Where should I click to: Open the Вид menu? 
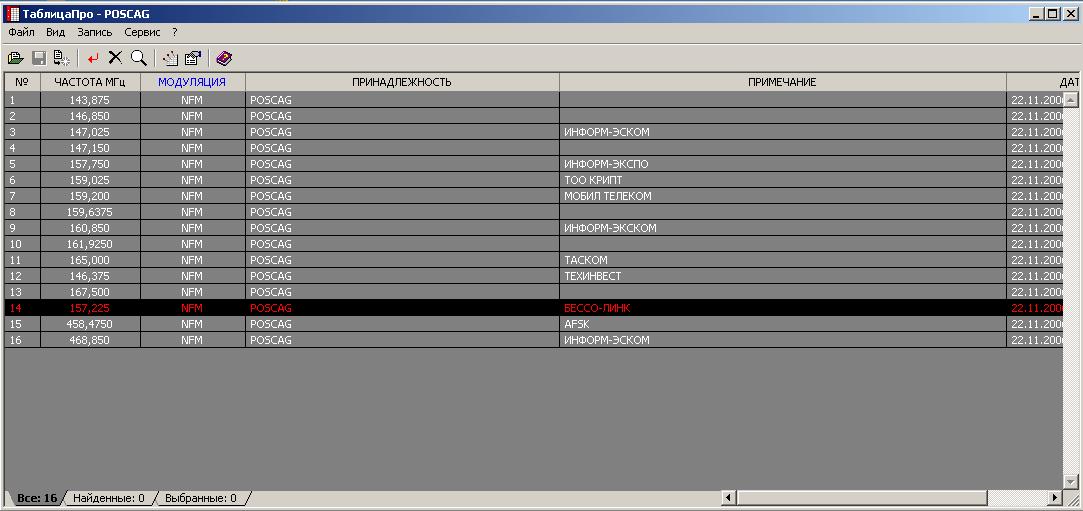click(x=55, y=32)
